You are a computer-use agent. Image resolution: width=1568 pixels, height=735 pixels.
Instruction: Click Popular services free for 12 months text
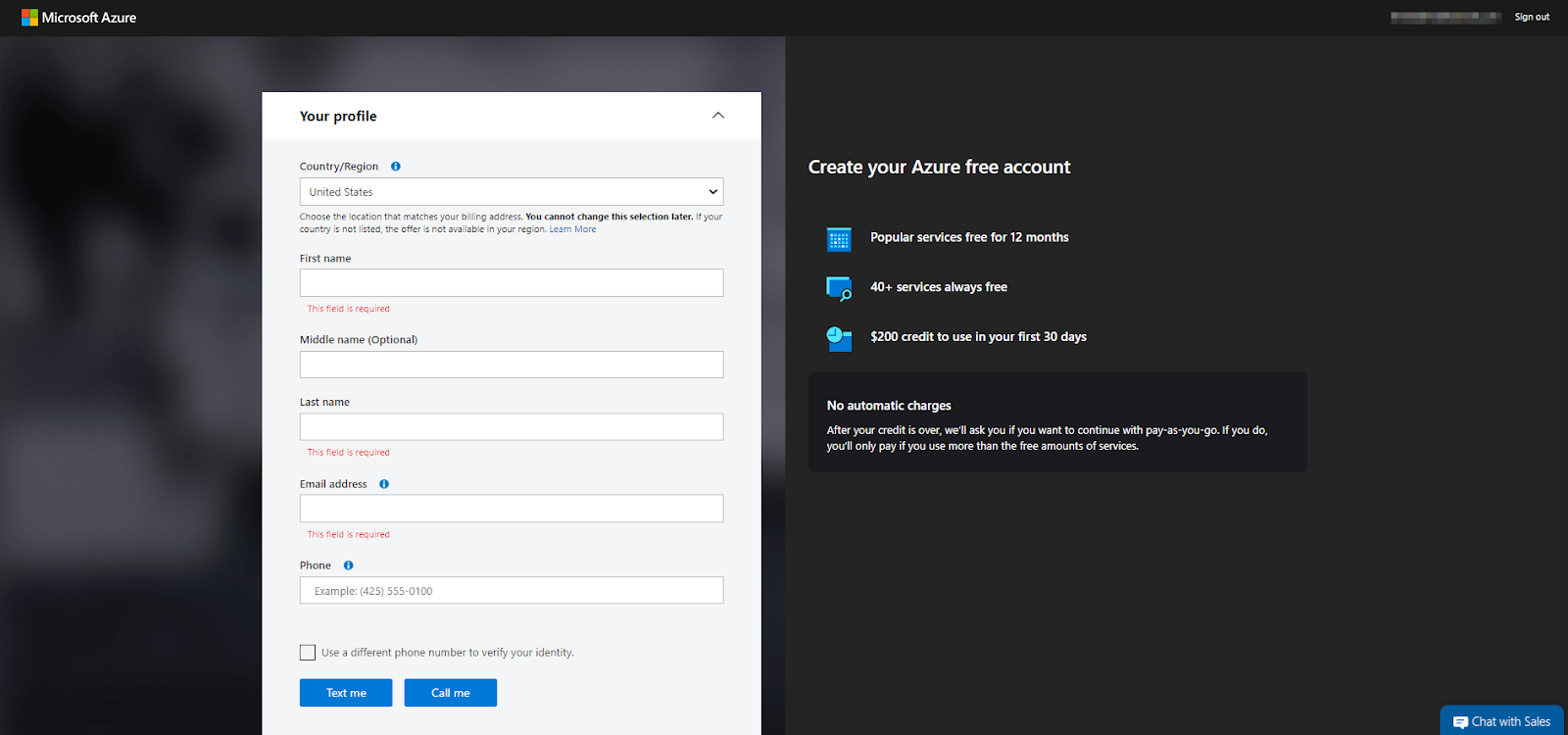click(x=969, y=237)
